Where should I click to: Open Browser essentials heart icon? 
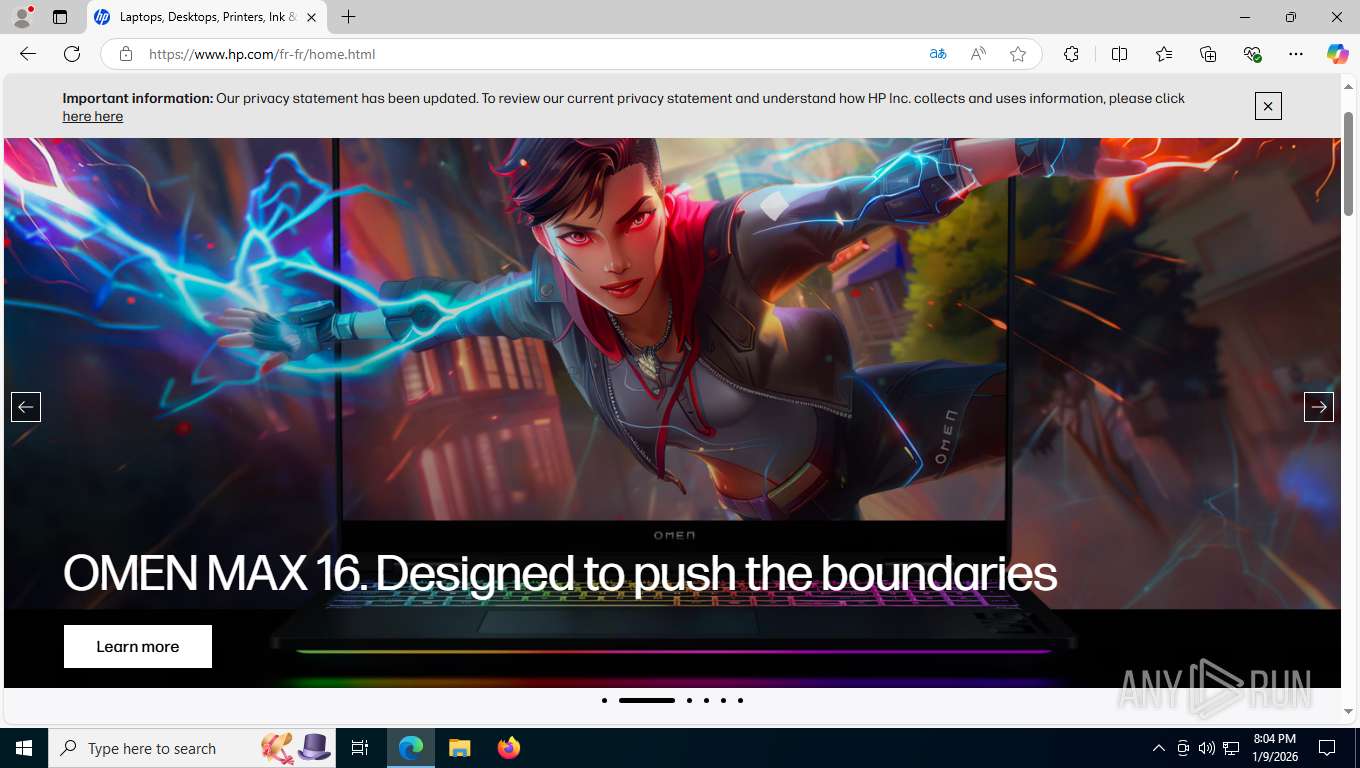(1252, 54)
